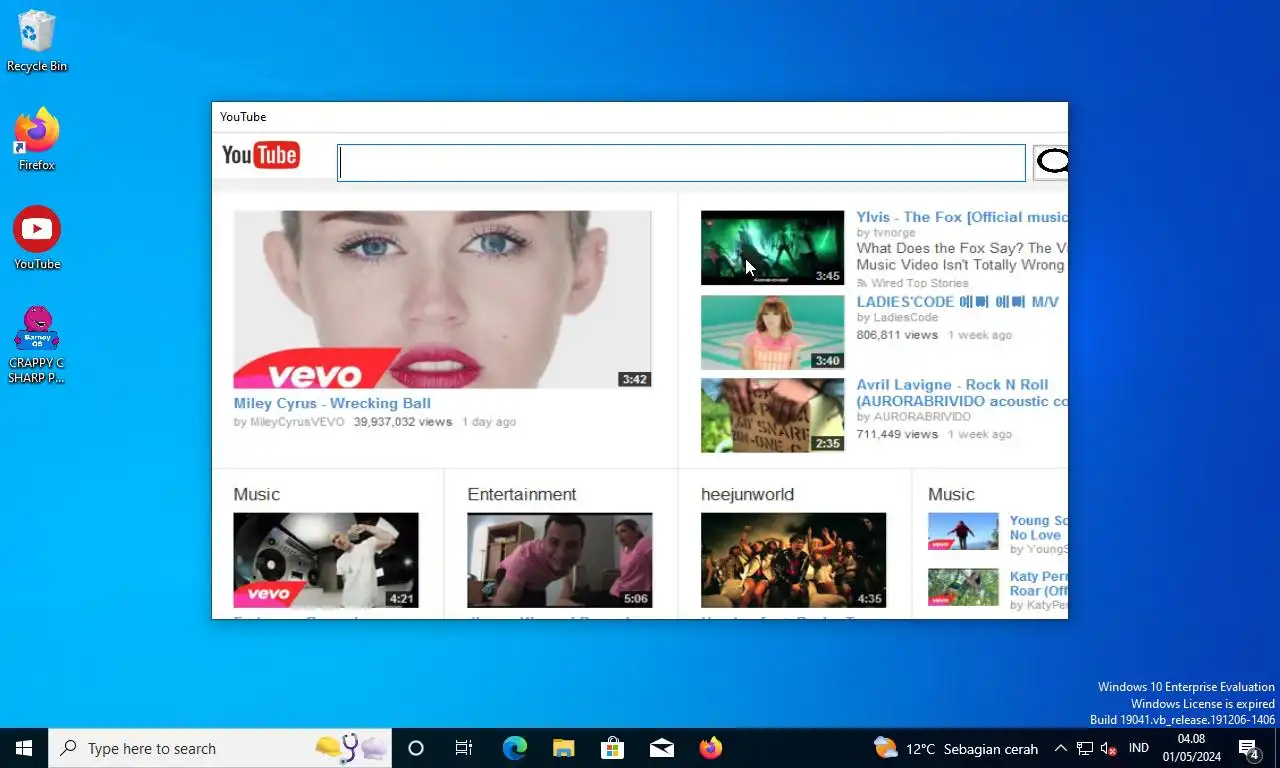Show hidden system tray icons chevron
Image resolution: width=1280 pixels, height=768 pixels.
pyautogui.click(x=1060, y=748)
